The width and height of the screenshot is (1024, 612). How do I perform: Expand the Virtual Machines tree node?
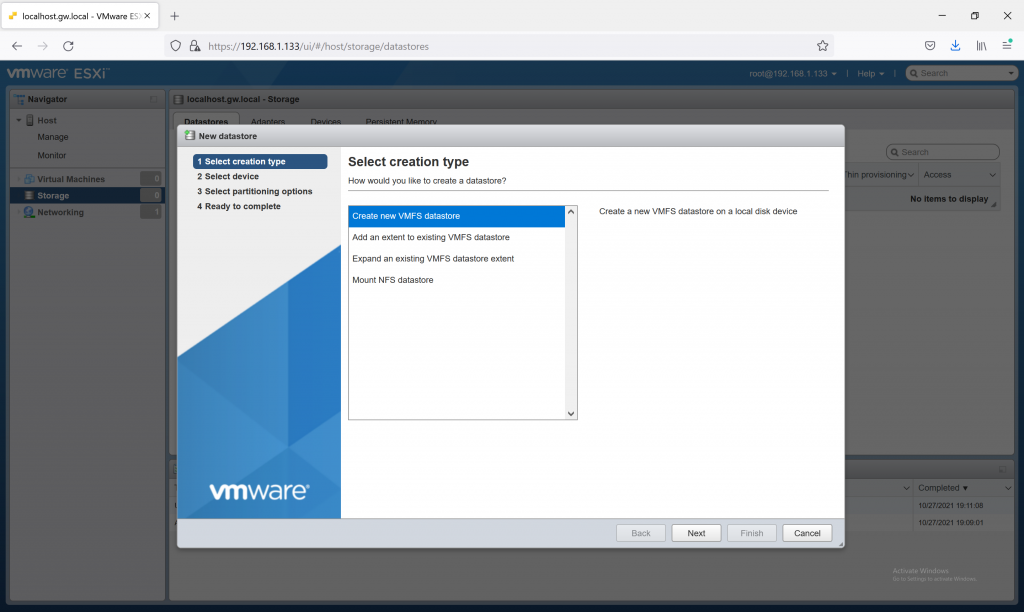(x=19, y=179)
